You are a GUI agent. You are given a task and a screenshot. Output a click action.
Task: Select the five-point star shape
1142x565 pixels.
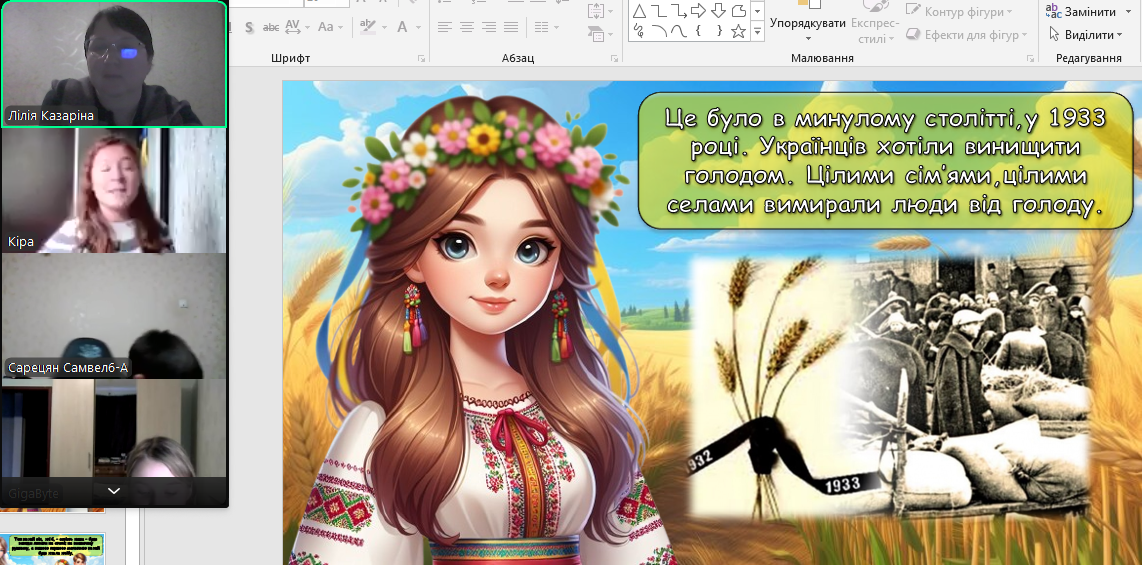point(738,31)
